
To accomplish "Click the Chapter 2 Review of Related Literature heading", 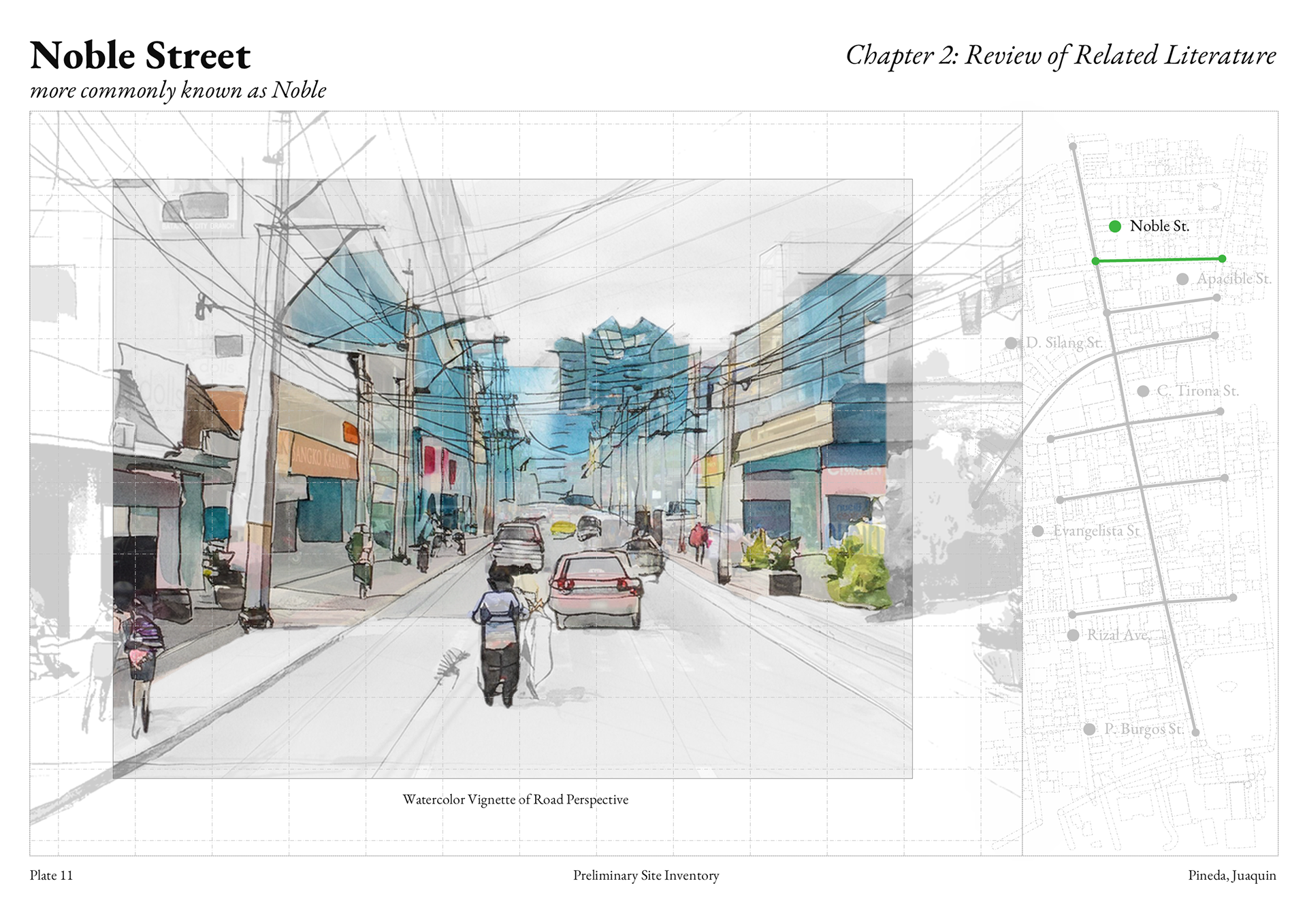I will [x=1060, y=56].
